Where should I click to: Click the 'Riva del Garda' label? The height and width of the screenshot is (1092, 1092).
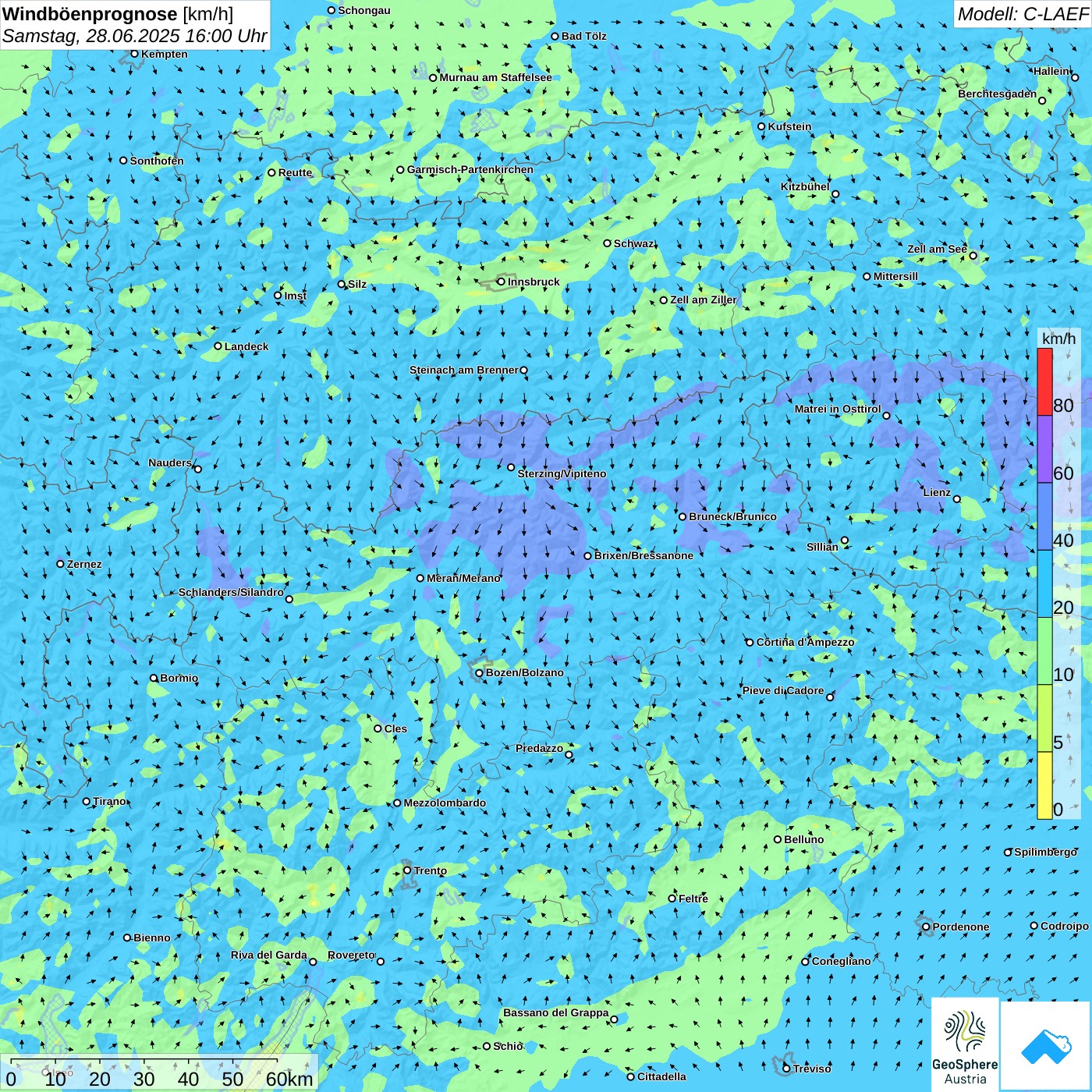point(269,955)
